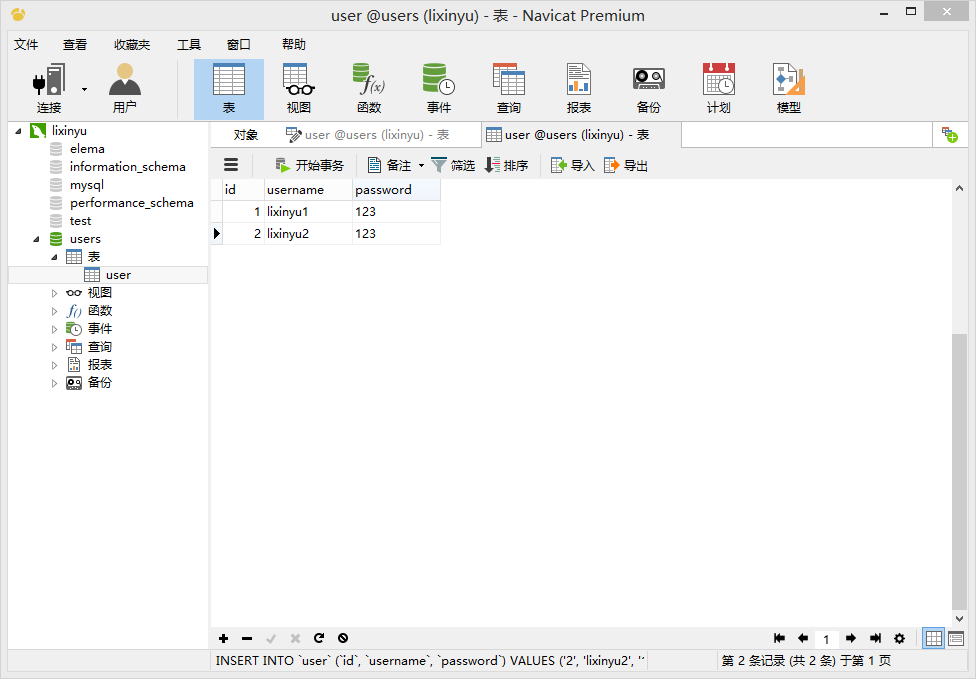Expand the 备份 node in tree
Viewport: 976px width, 679px height.
(x=54, y=383)
